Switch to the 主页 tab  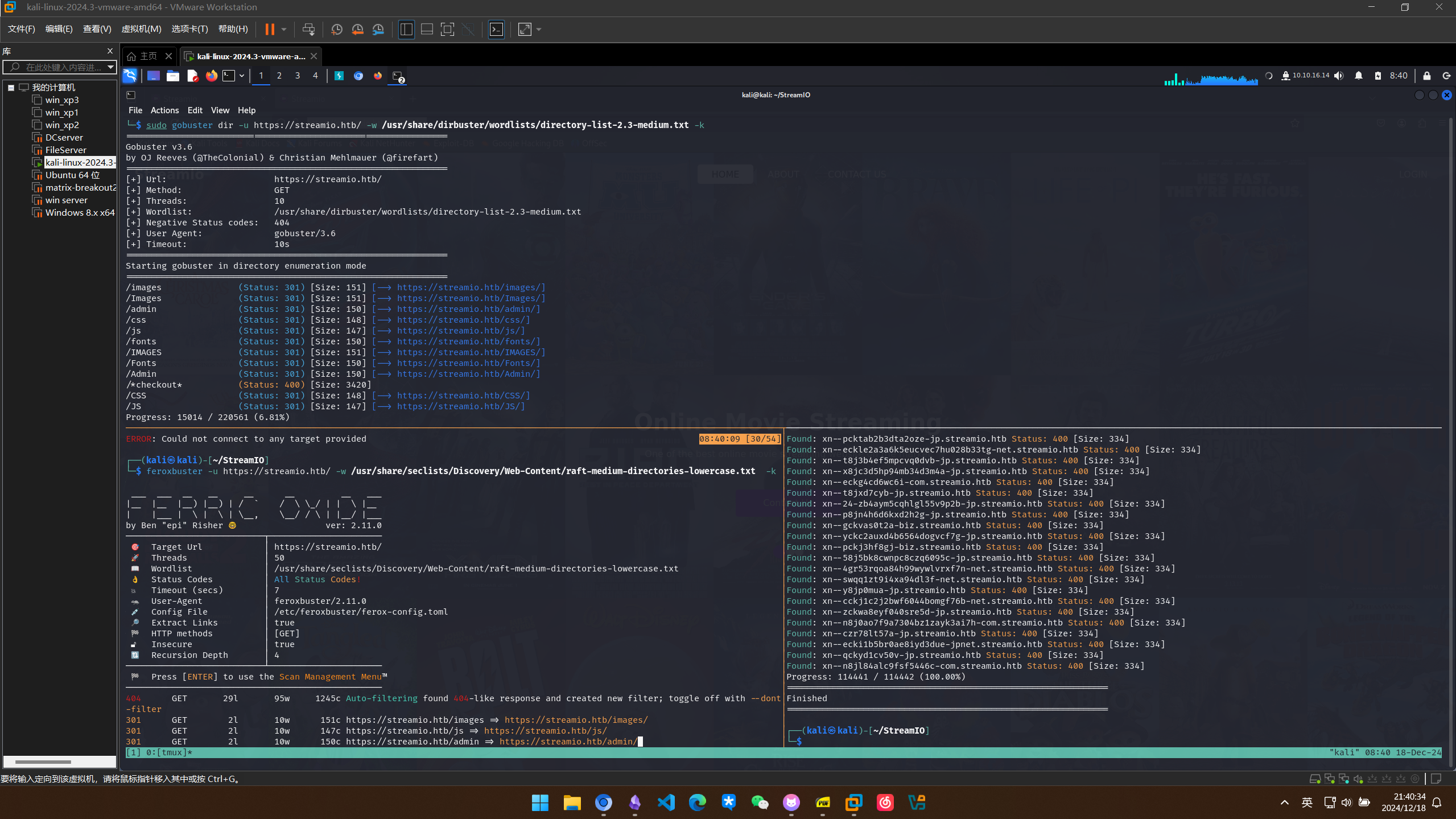(149, 56)
